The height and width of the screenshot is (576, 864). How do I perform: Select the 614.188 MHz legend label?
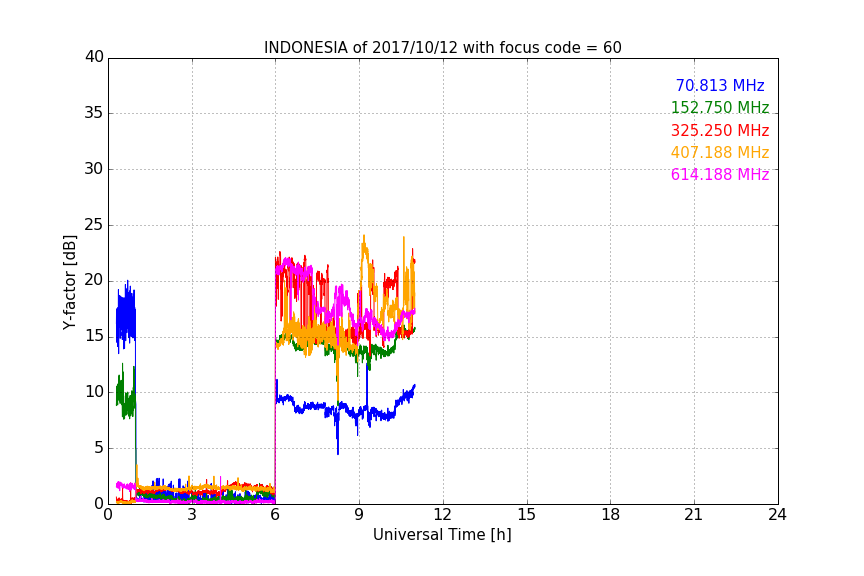720,174
